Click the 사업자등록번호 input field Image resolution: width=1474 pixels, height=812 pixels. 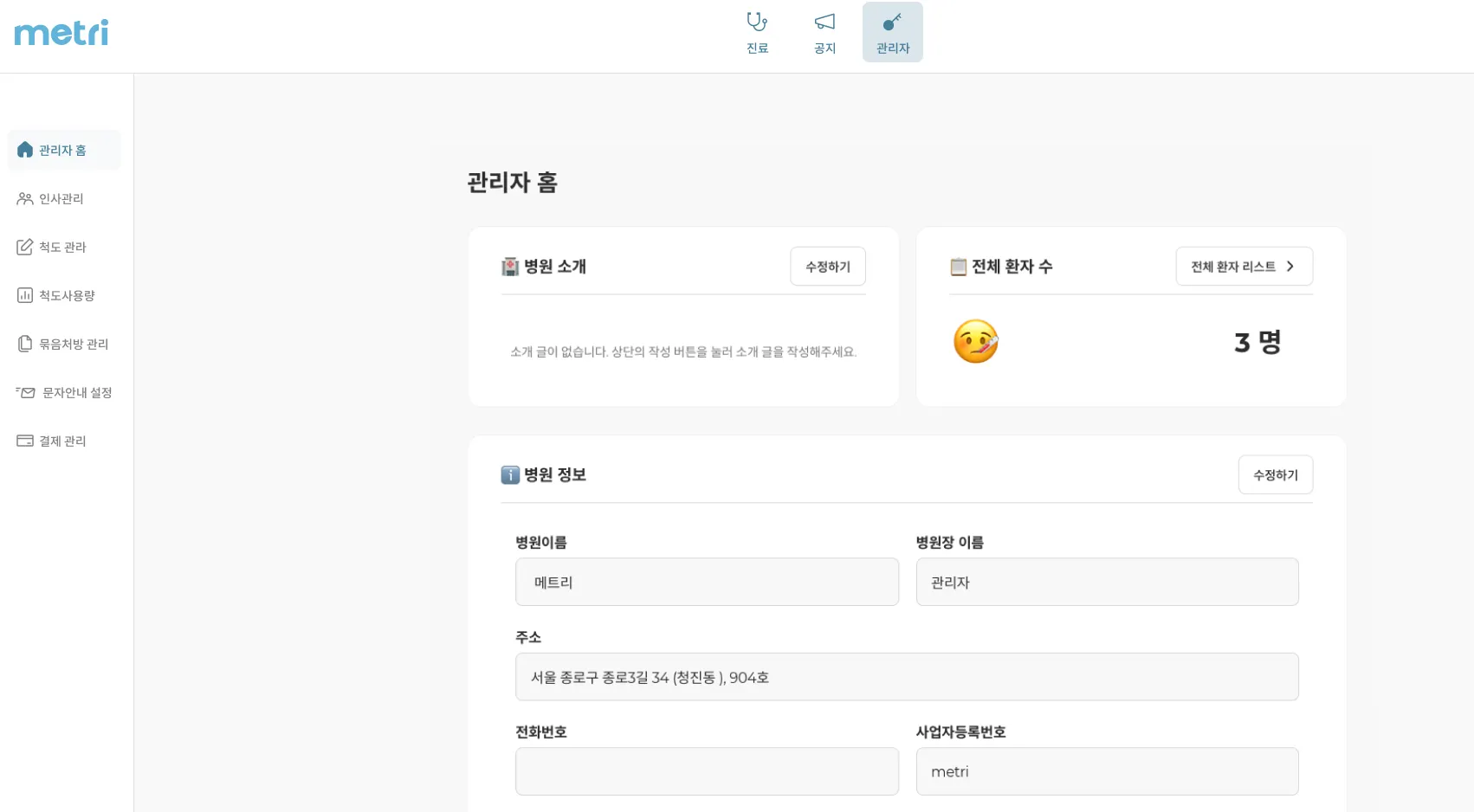coord(1107,771)
